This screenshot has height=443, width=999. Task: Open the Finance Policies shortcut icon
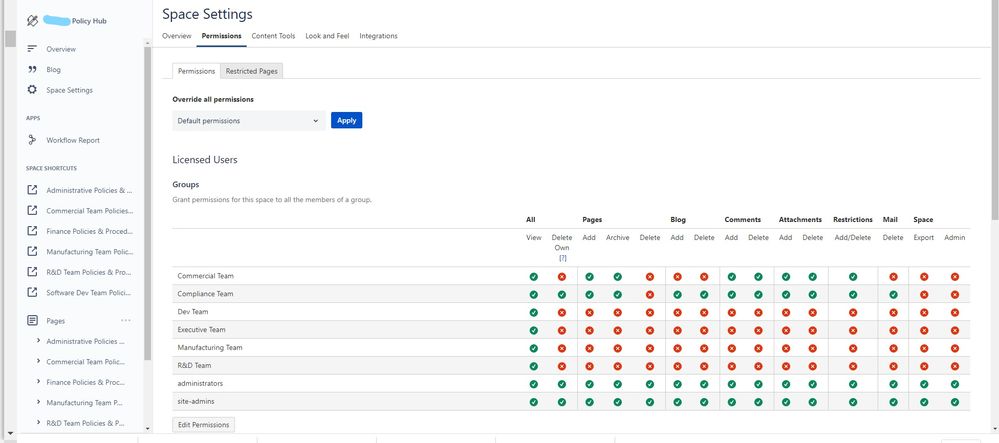pyautogui.click(x=32, y=231)
